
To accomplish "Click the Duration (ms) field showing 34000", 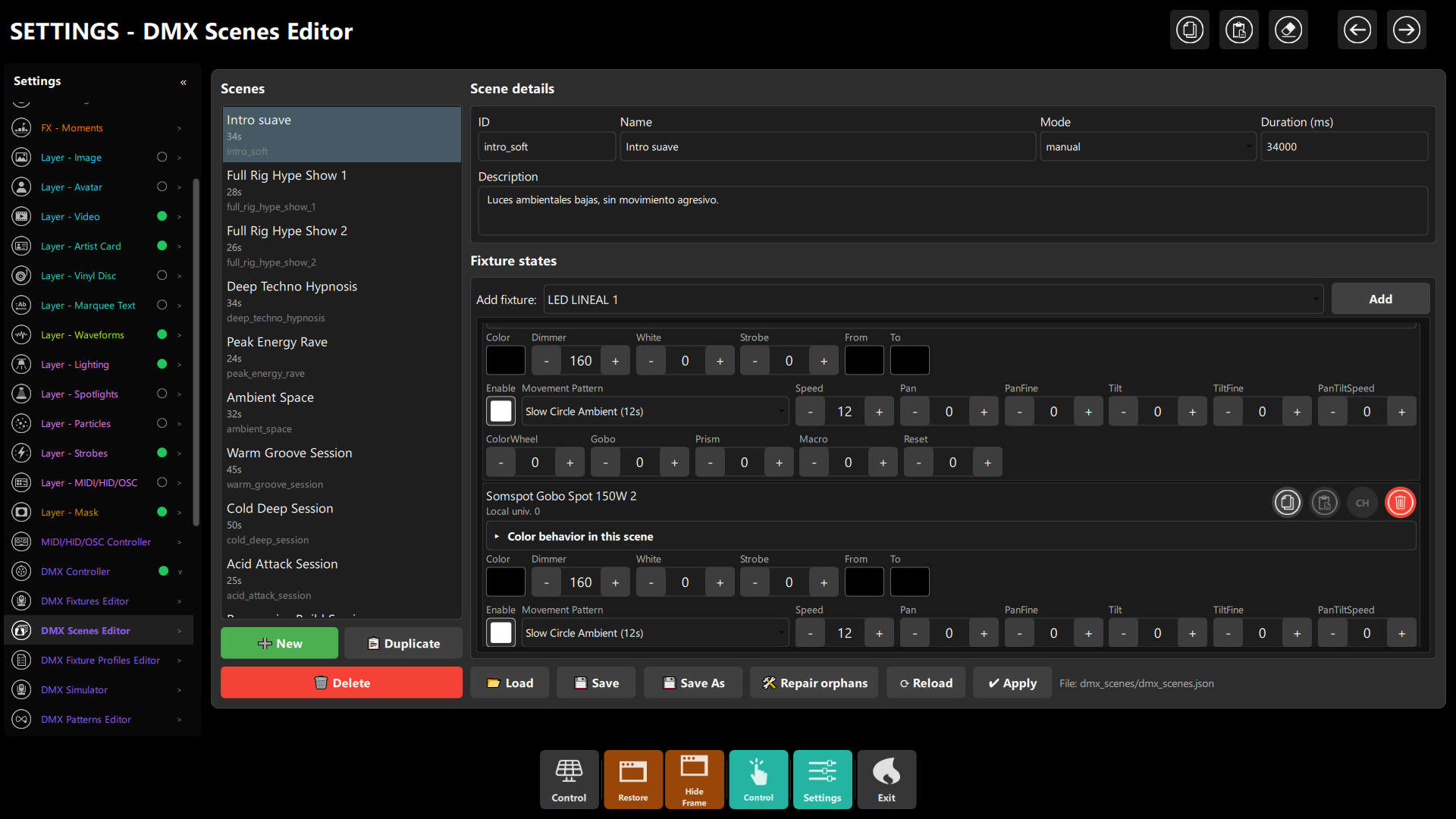I will click(1345, 147).
